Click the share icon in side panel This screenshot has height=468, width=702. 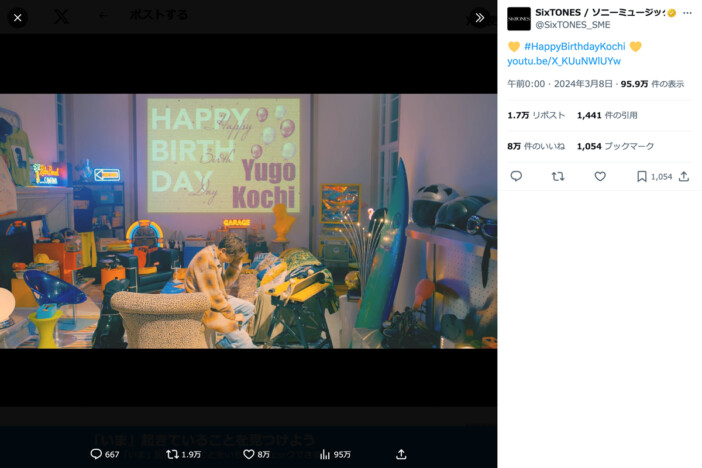[x=684, y=176]
